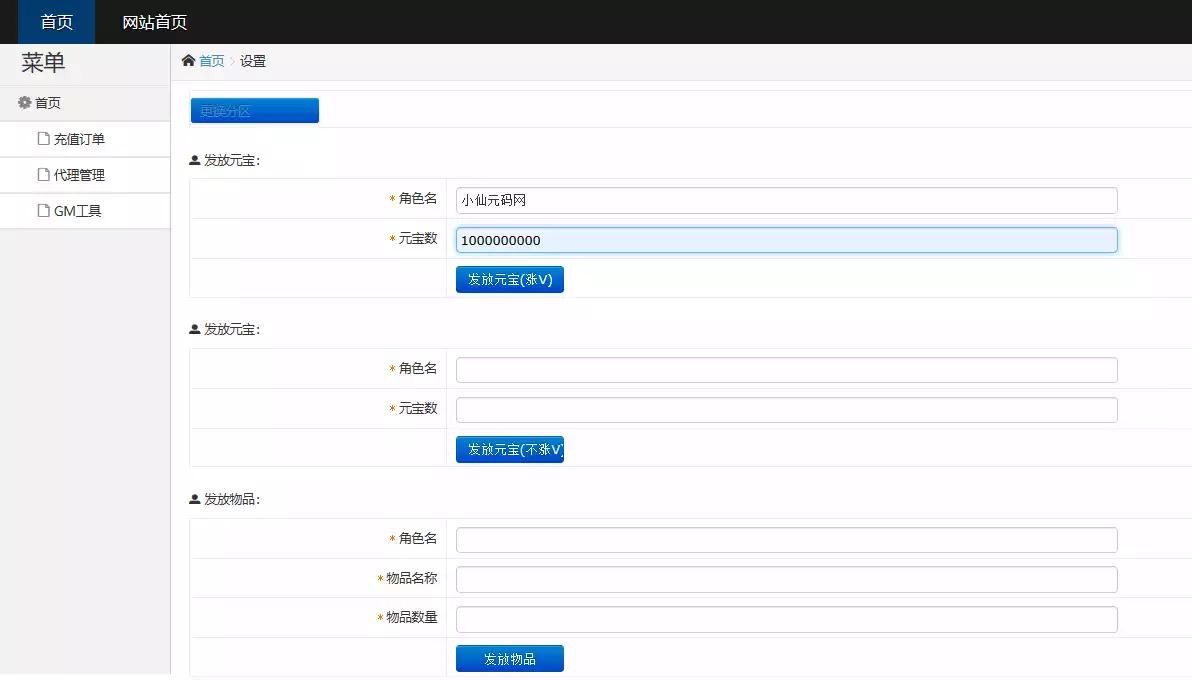Click the home icon in the breadcrumb
The height and width of the screenshot is (681, 1192).
[188, 61]
